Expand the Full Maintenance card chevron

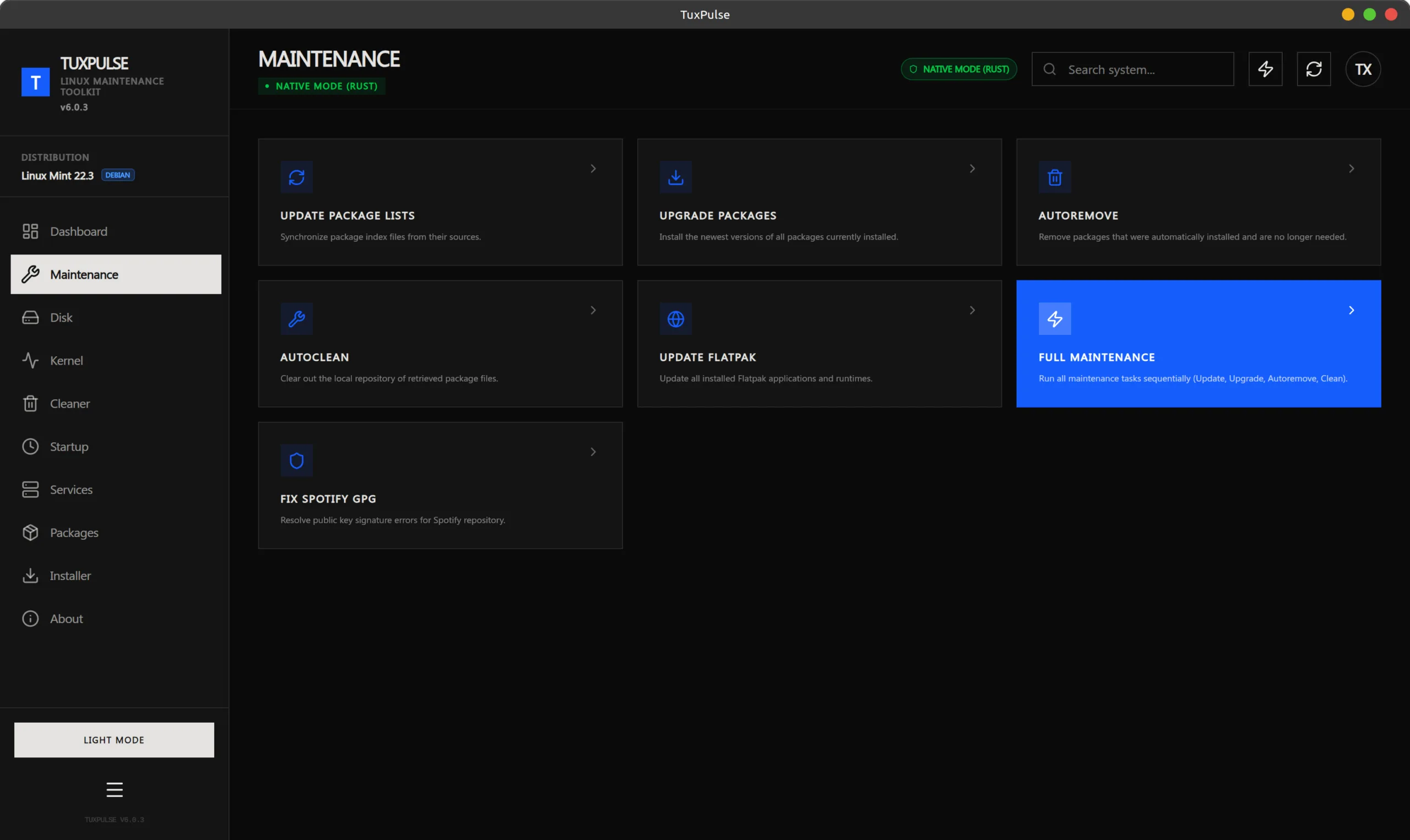point(1351,310)
